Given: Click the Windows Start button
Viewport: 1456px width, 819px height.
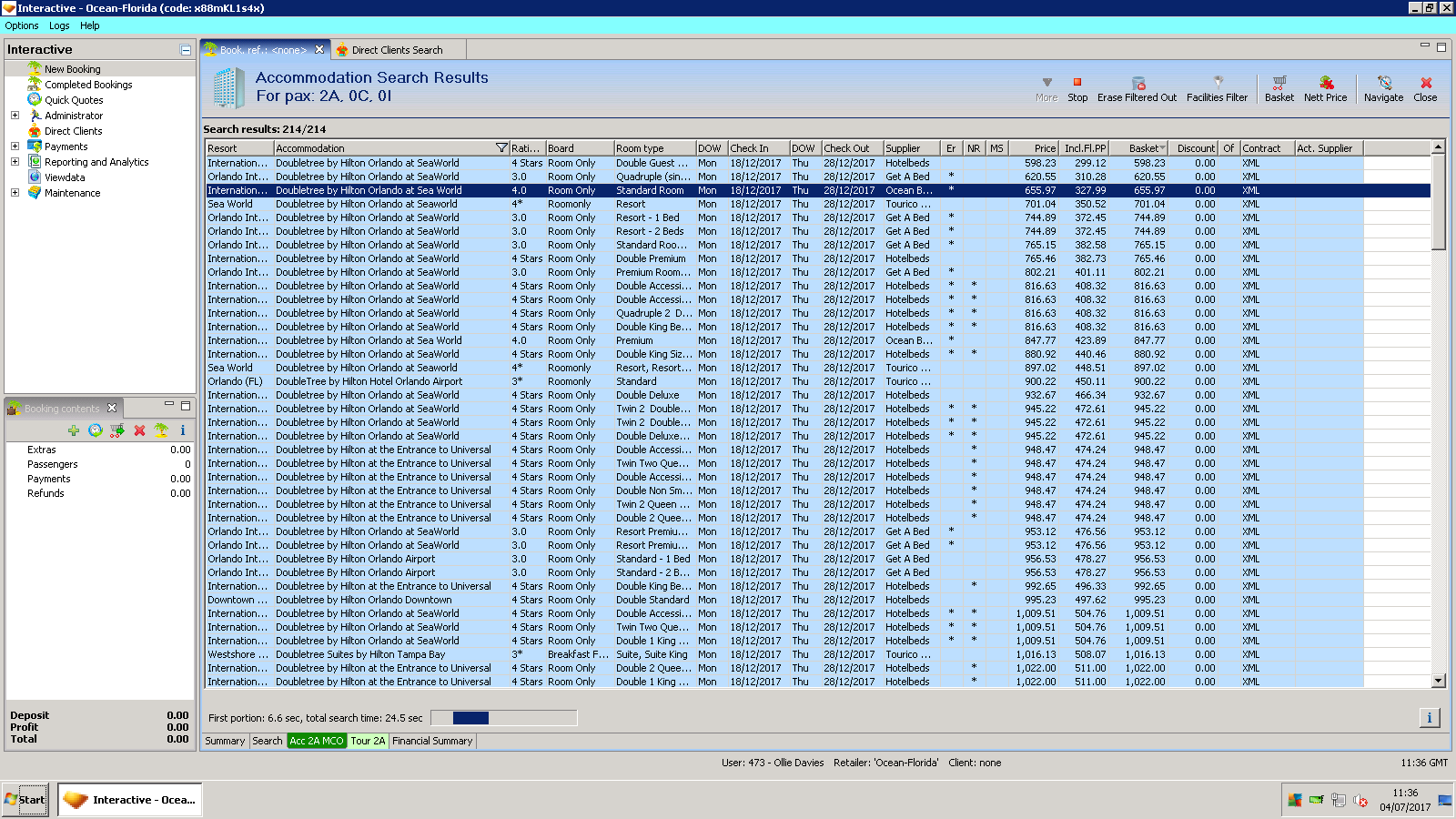Looking at the screenshot, I should pos(25,800).
